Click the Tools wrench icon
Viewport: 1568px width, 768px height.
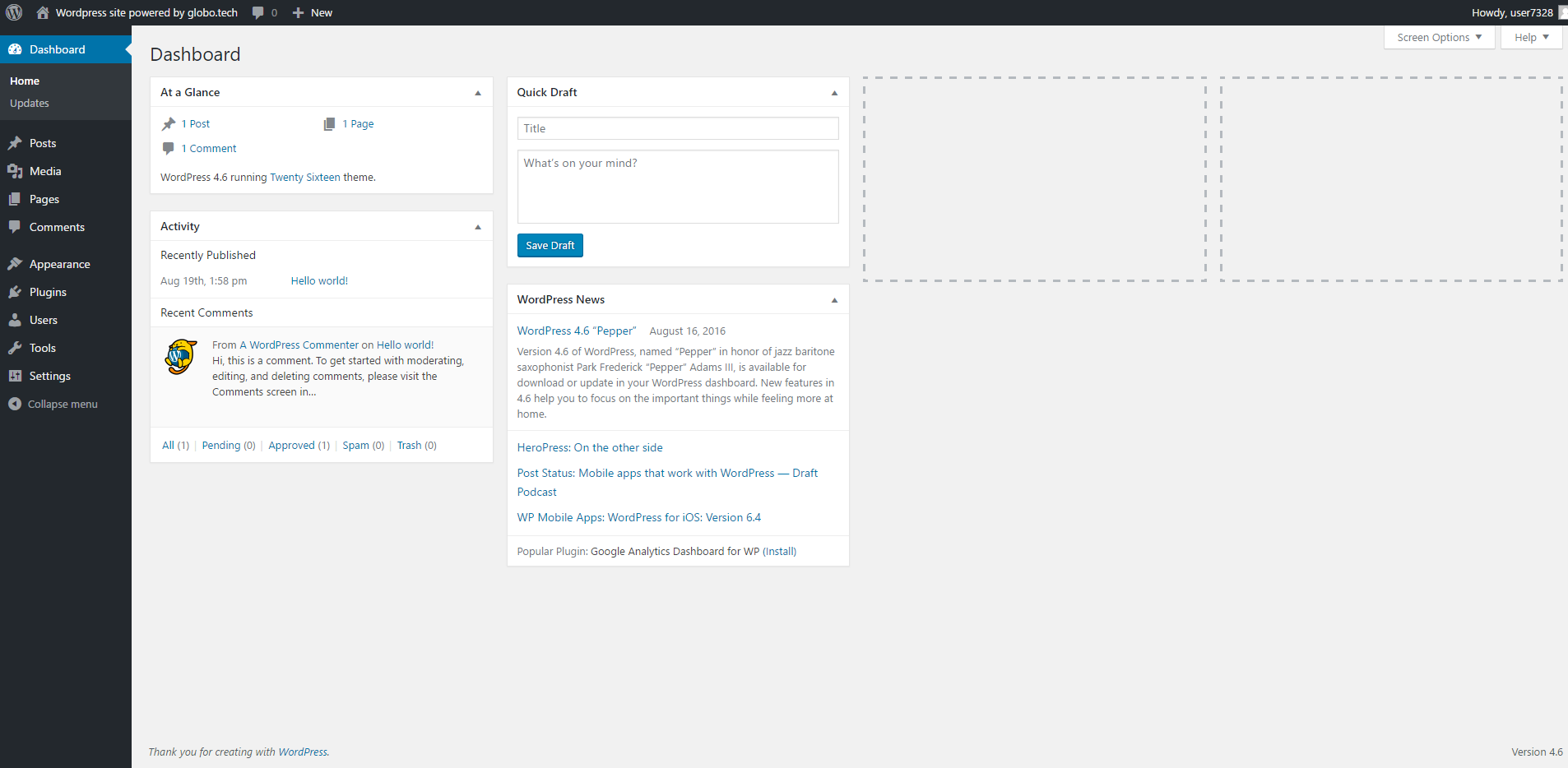(x=15, y=348)
